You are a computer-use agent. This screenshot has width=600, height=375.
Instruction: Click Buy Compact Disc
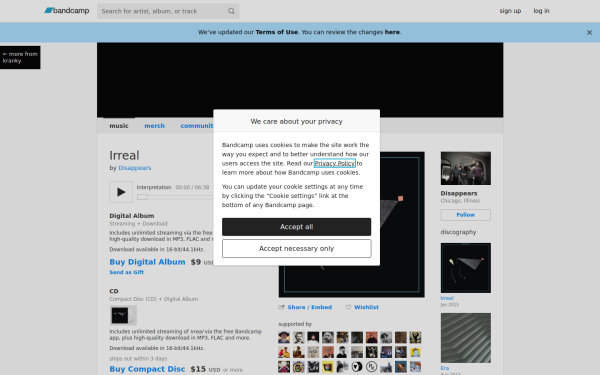[147, 369]
